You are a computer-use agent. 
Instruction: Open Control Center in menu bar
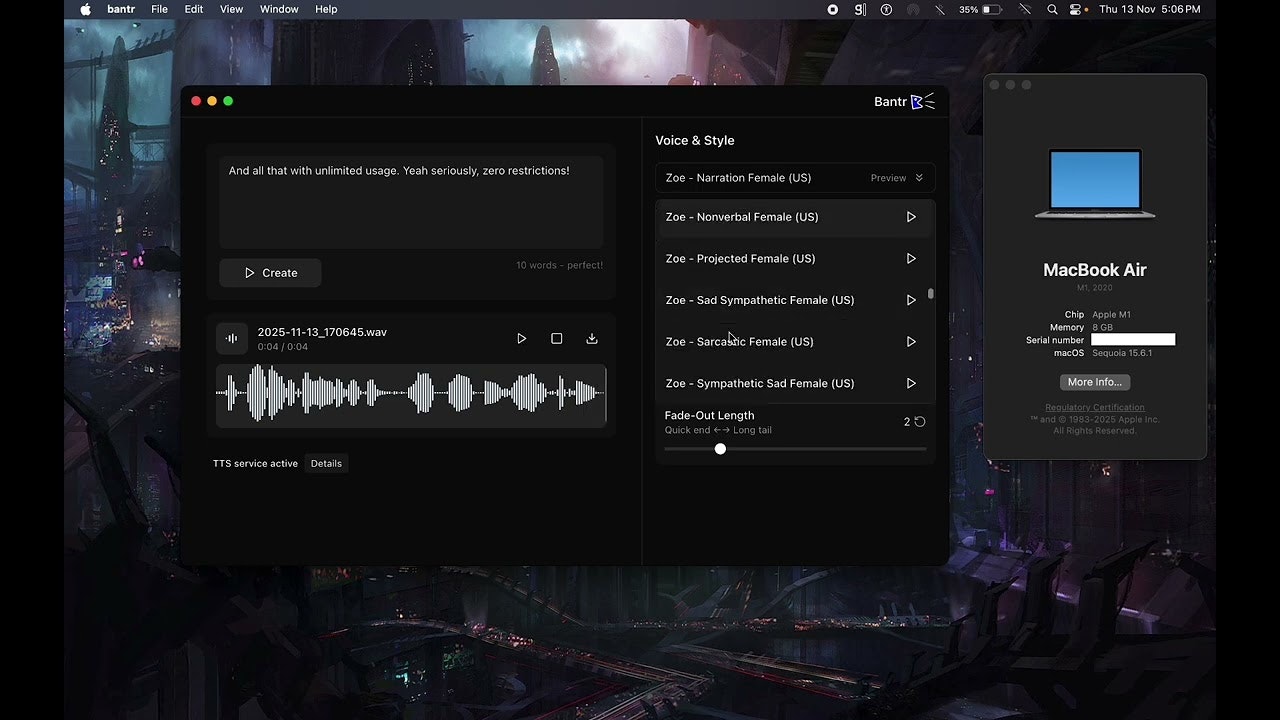click(x=1076, y=9)
